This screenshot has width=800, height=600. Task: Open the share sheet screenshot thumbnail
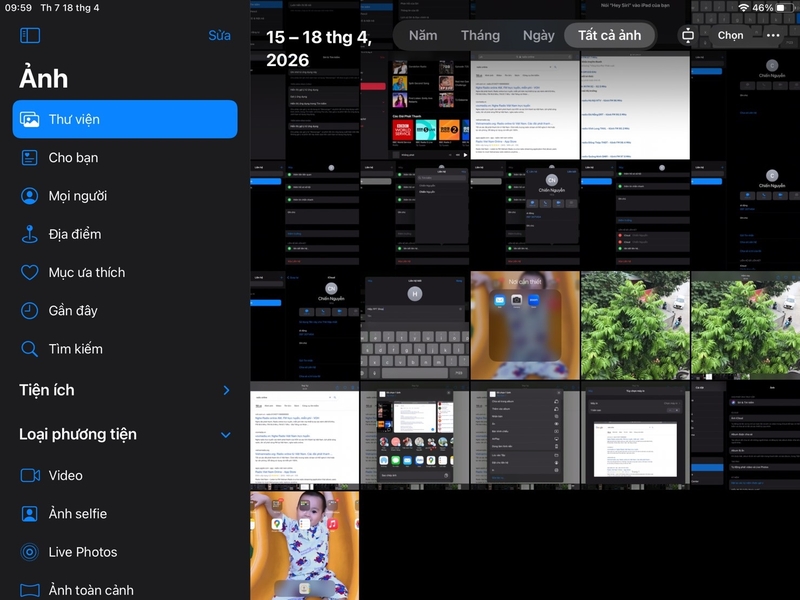click(415, 435)
